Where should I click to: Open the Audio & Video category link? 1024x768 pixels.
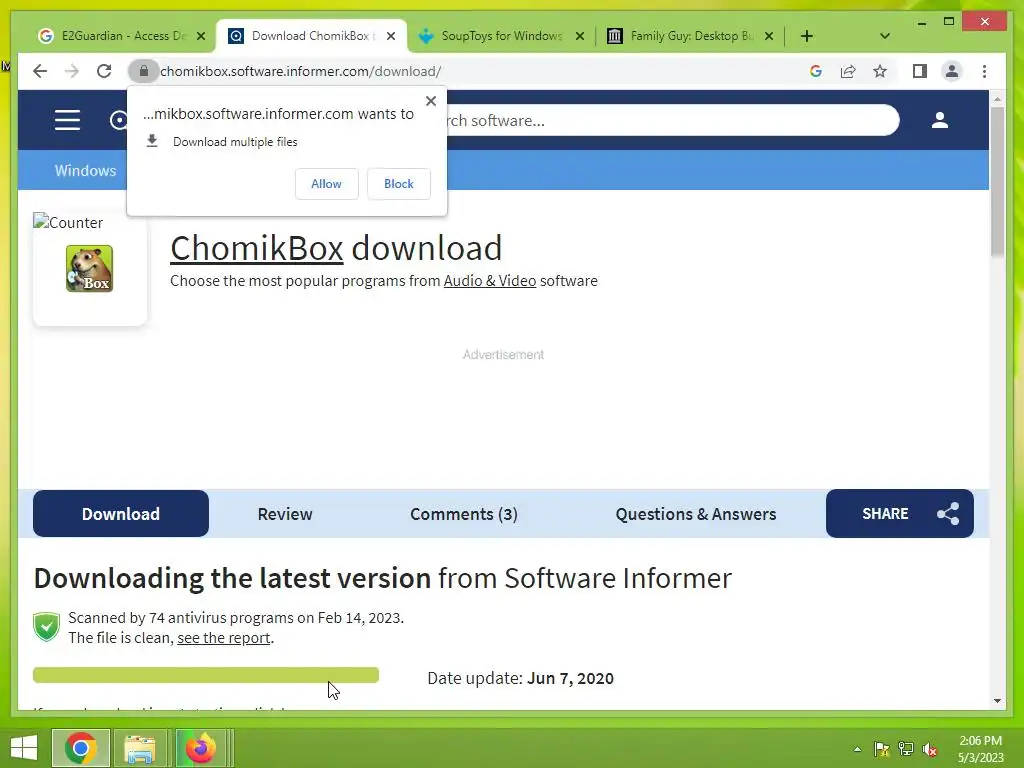tap(490, 281)
